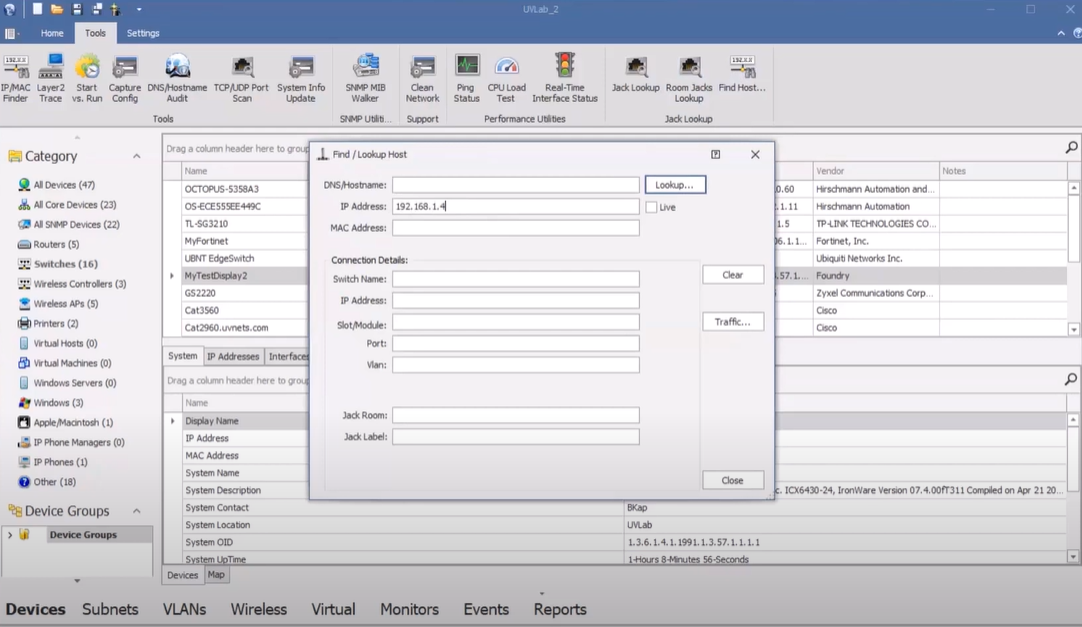Viewport: 1082px width, 627px height.
Task: Open the SNMP MIB Walker
Action: (366, 79)
